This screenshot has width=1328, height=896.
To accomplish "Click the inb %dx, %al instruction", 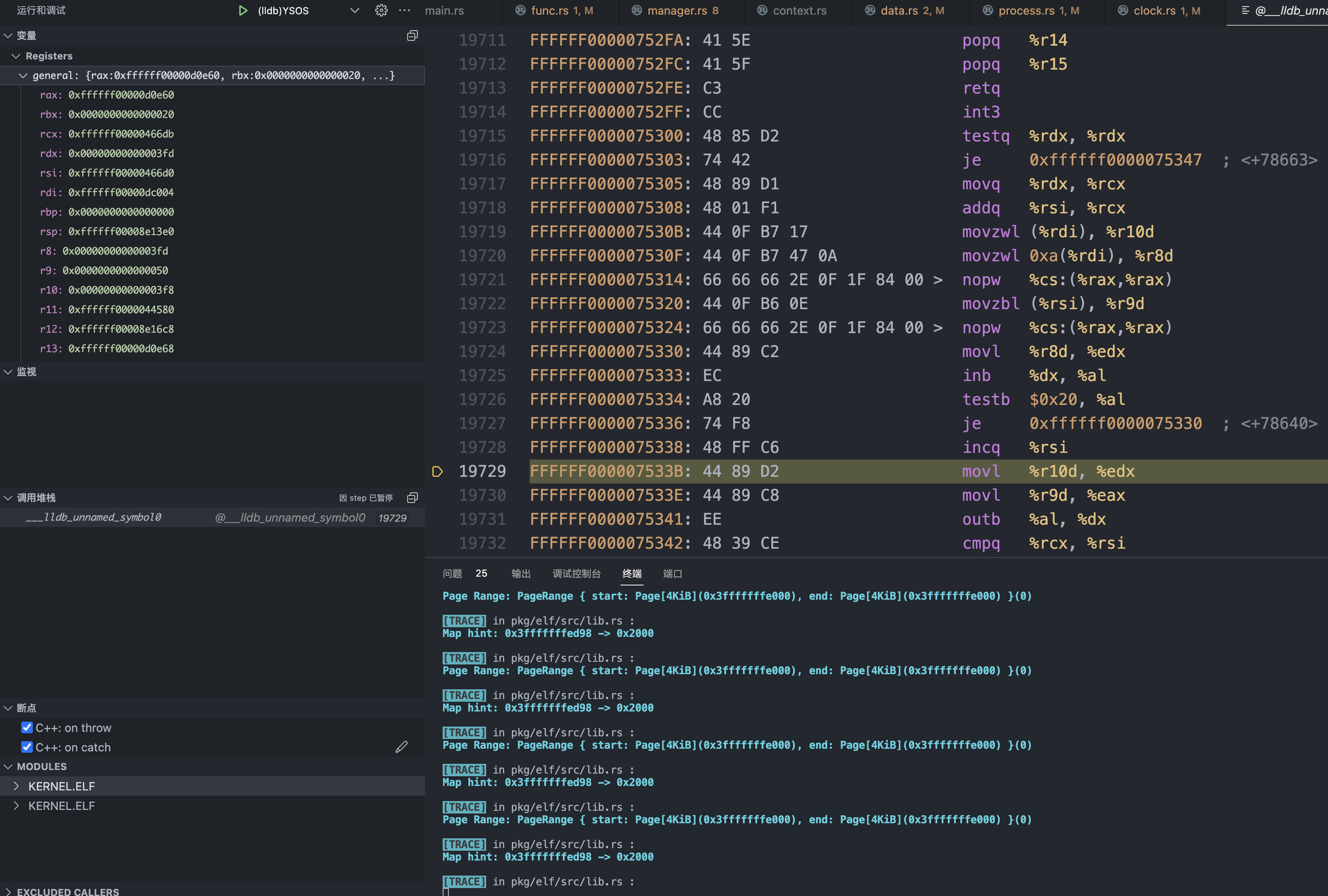I will [x=1034, y=375].
